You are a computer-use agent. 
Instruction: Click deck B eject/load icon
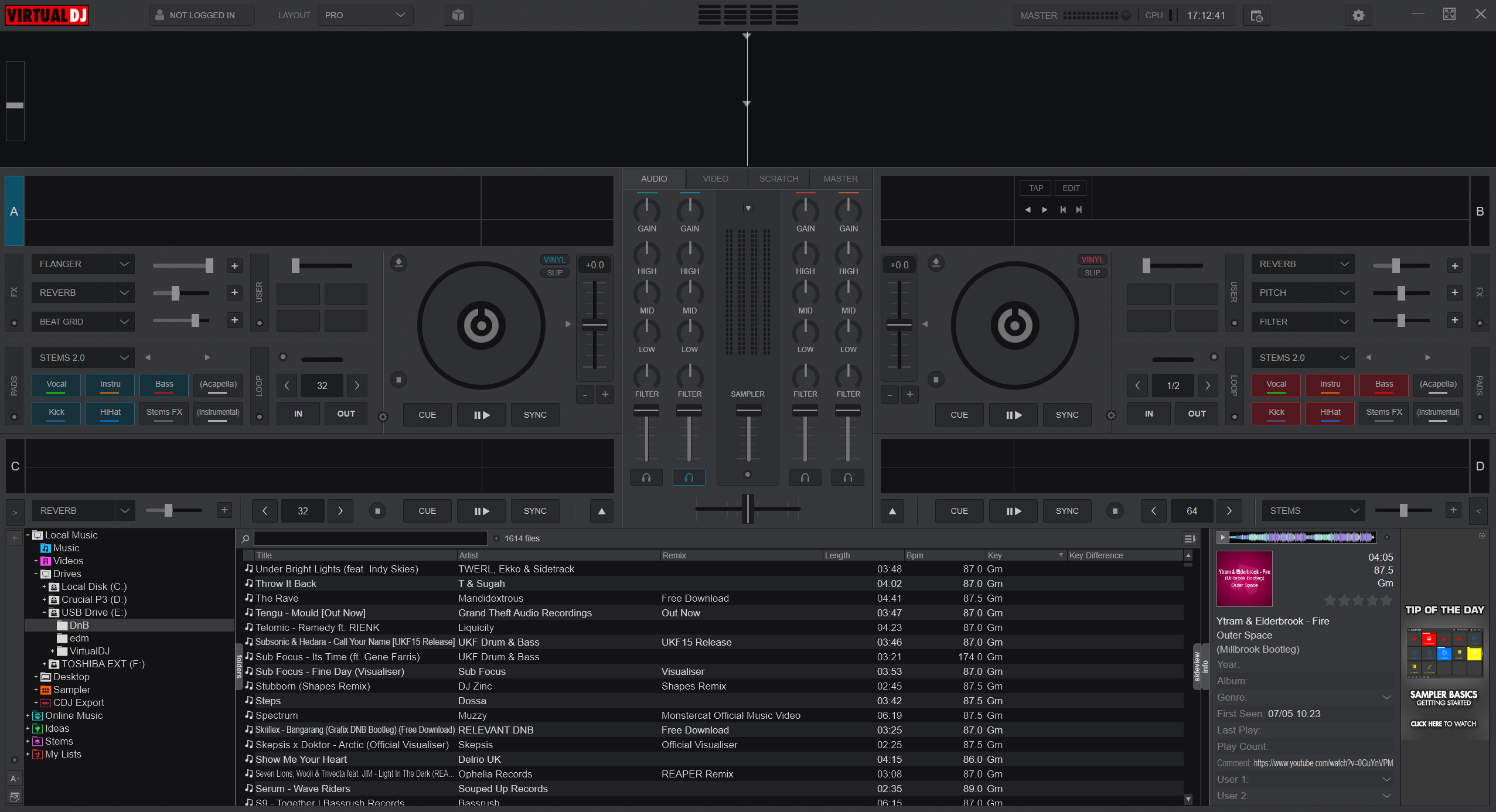point(936,263)
